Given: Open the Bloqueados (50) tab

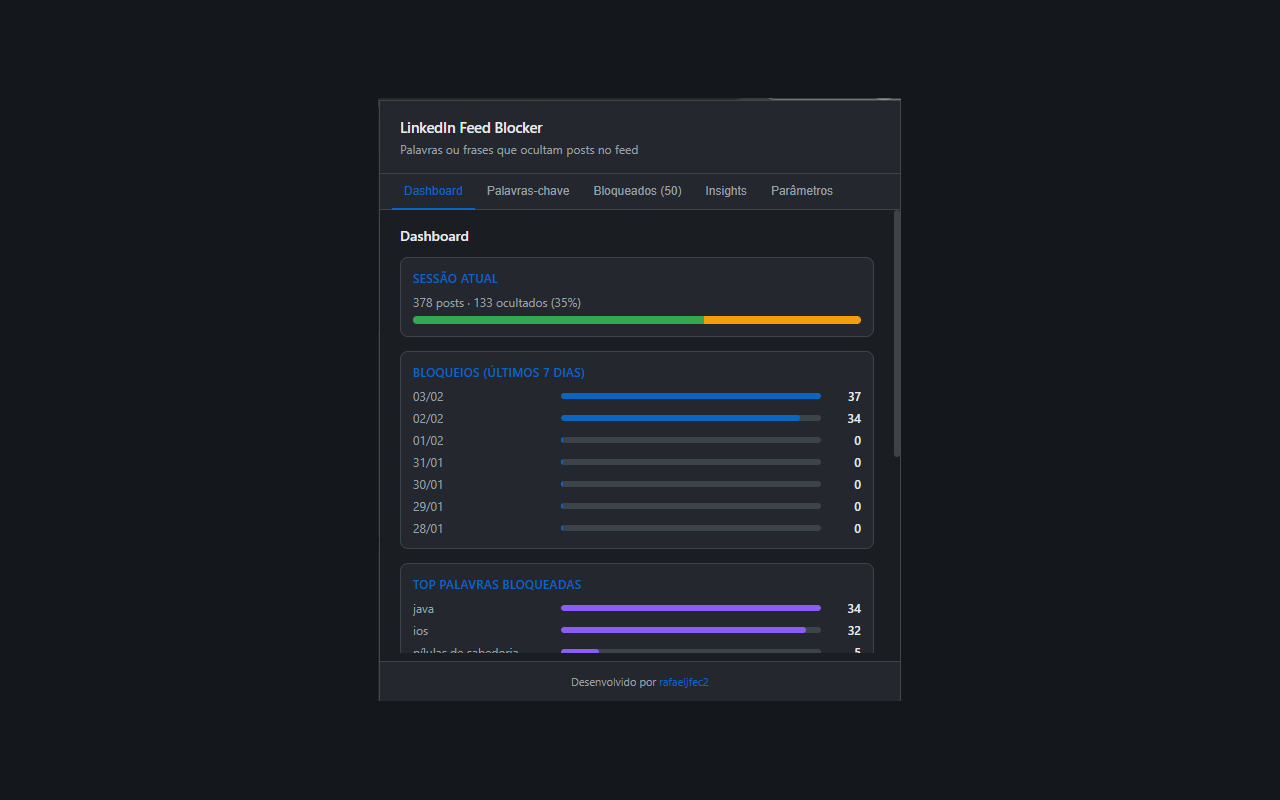Looking at the screenshot, I should (x=637, y=191).
